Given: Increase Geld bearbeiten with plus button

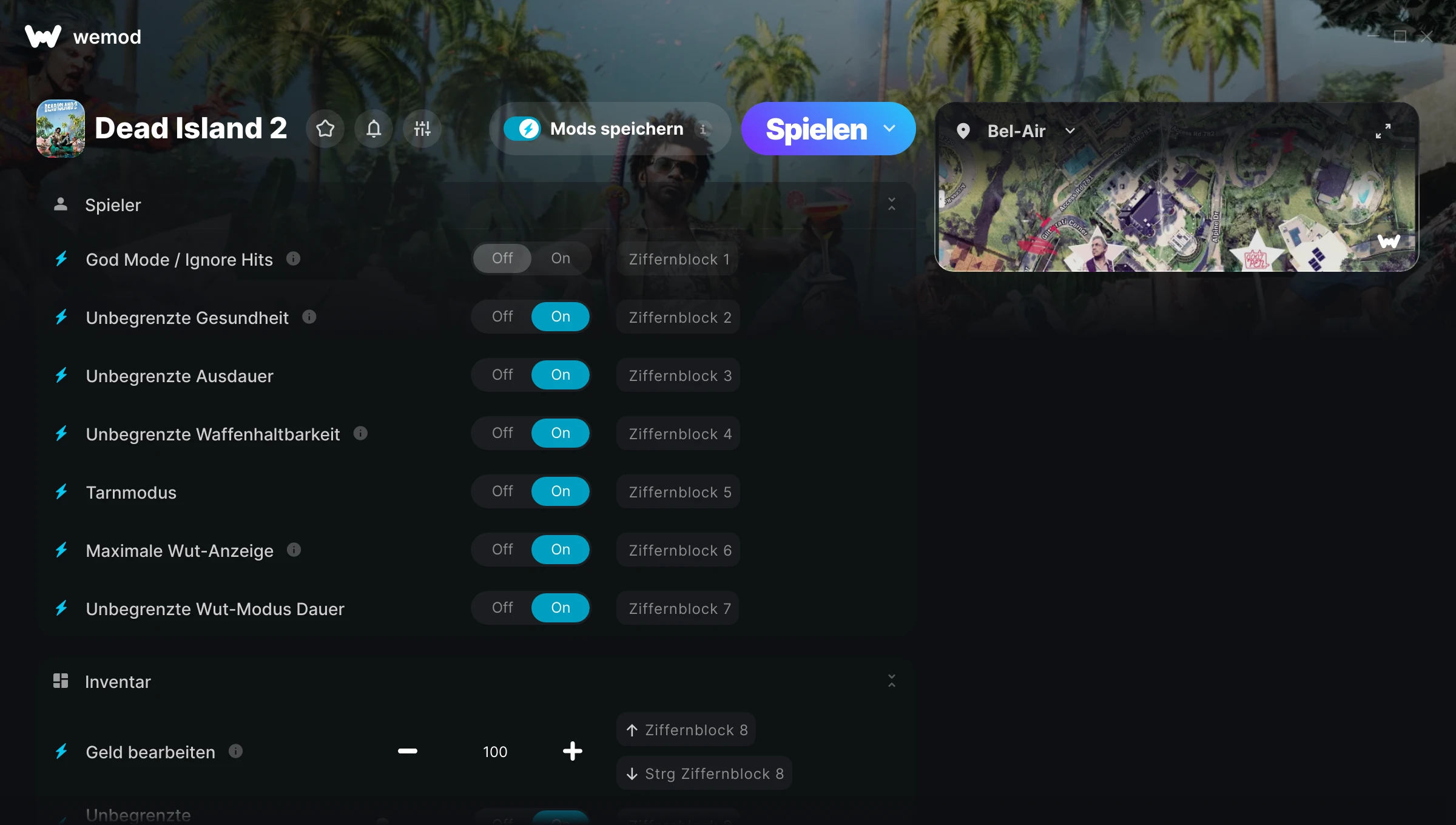Looking at the screenshot, I should coord(572,751).
